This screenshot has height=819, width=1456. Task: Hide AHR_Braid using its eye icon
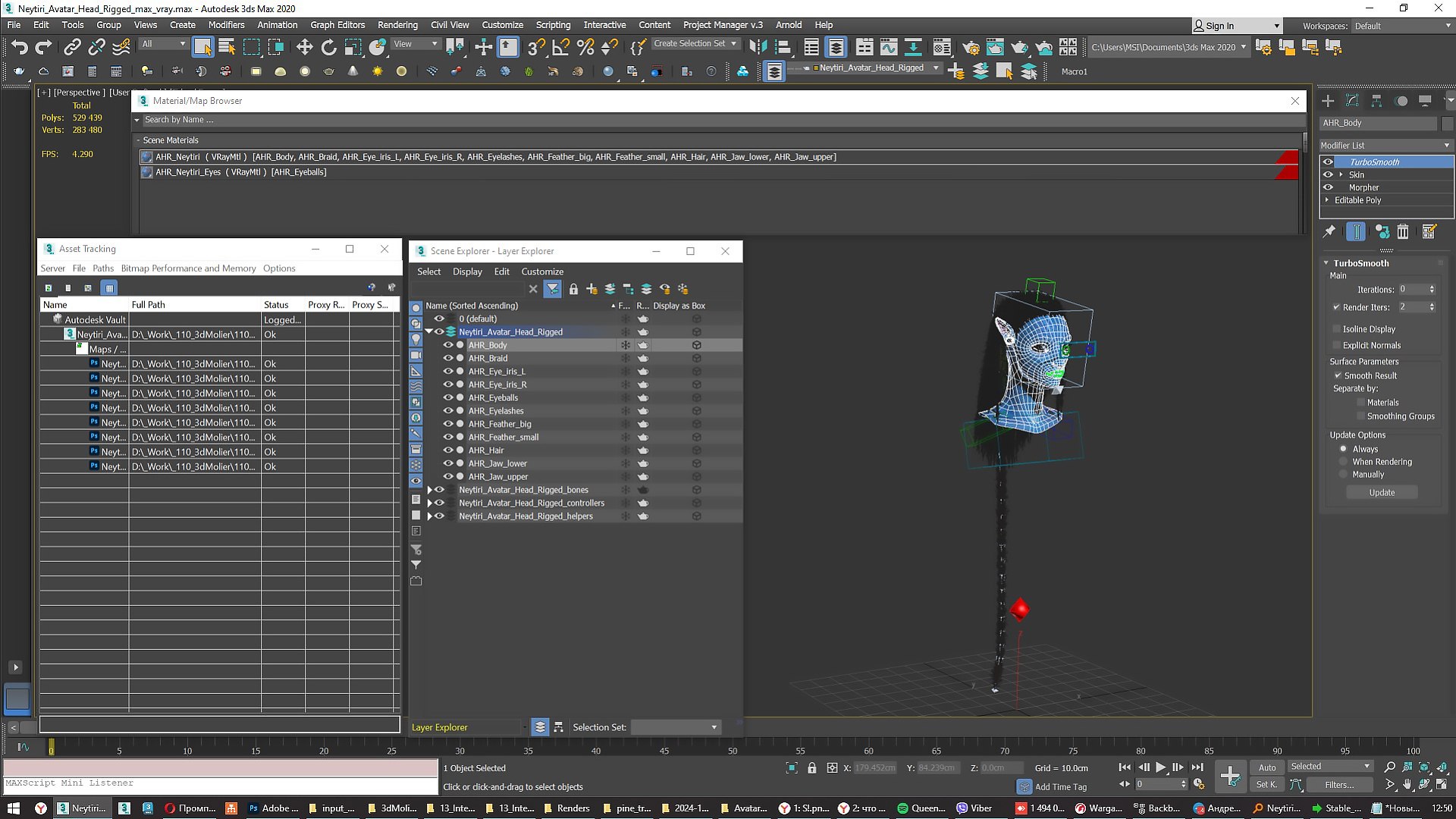click(447, 359)
